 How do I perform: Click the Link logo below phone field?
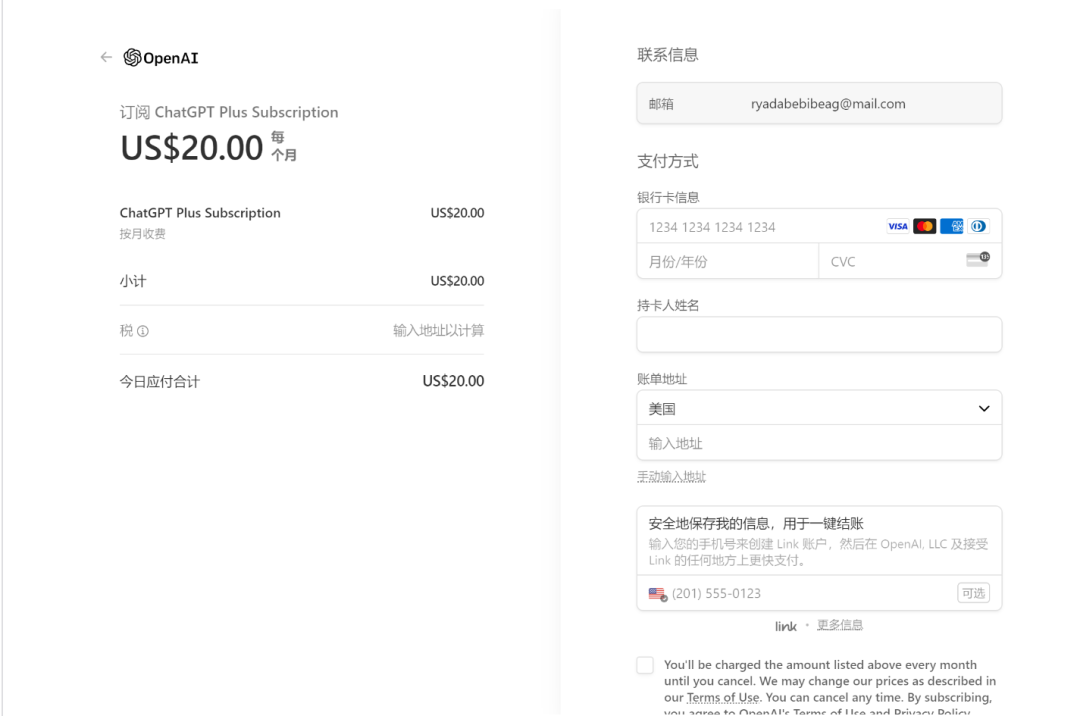click(785, 626)
